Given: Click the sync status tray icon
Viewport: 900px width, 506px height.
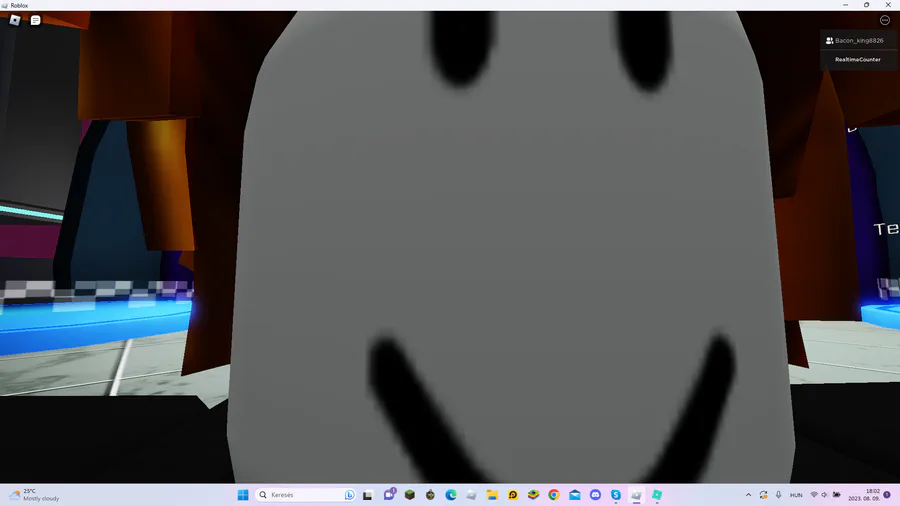Looking at the screenshot, I should [x=763, y=495].
